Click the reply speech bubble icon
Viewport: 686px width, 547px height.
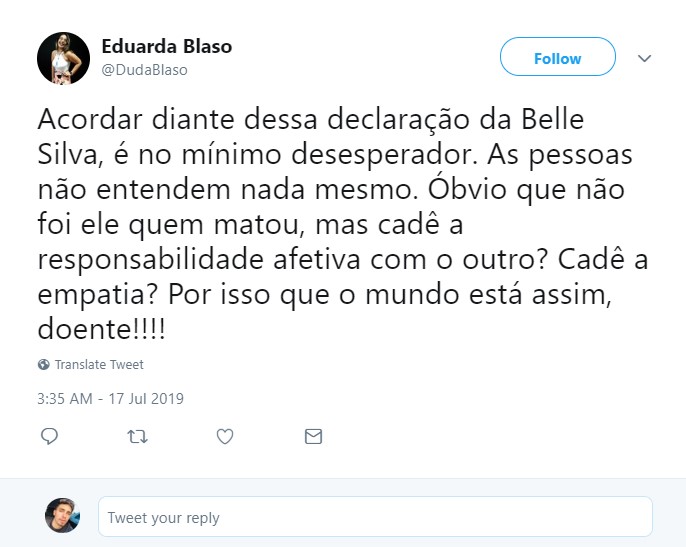point(49,437)
